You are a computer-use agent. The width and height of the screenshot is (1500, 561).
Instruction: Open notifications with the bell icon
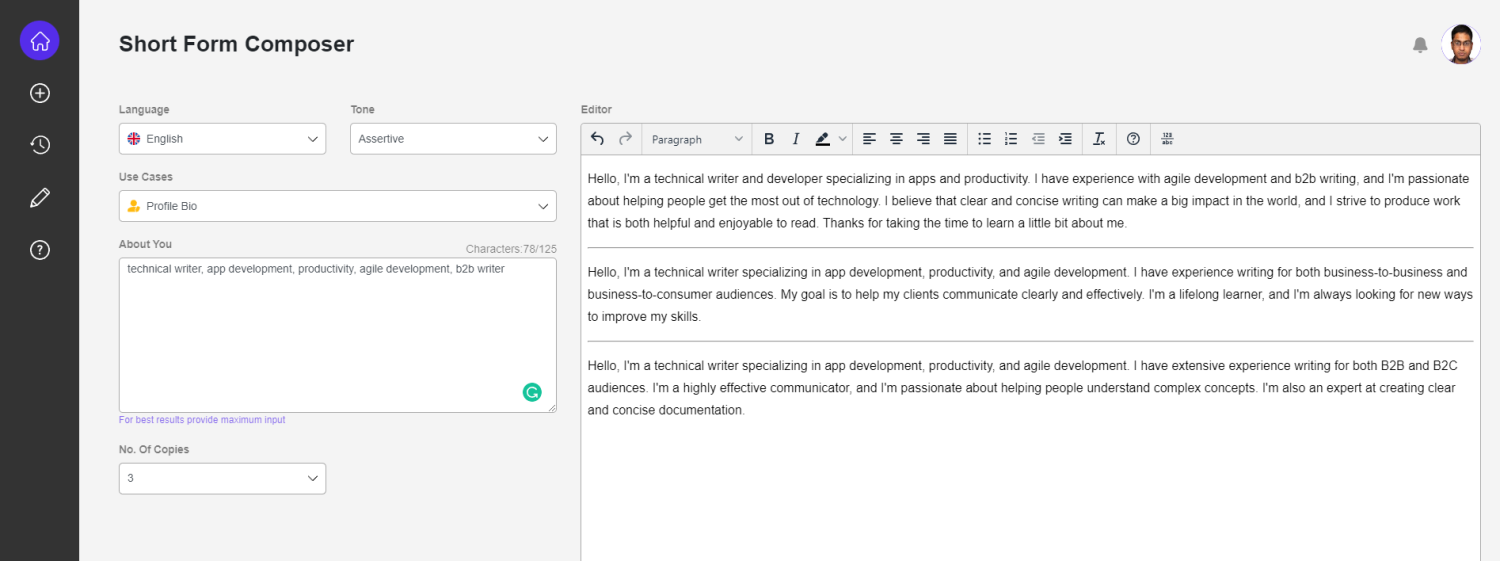coord(1420,45)
